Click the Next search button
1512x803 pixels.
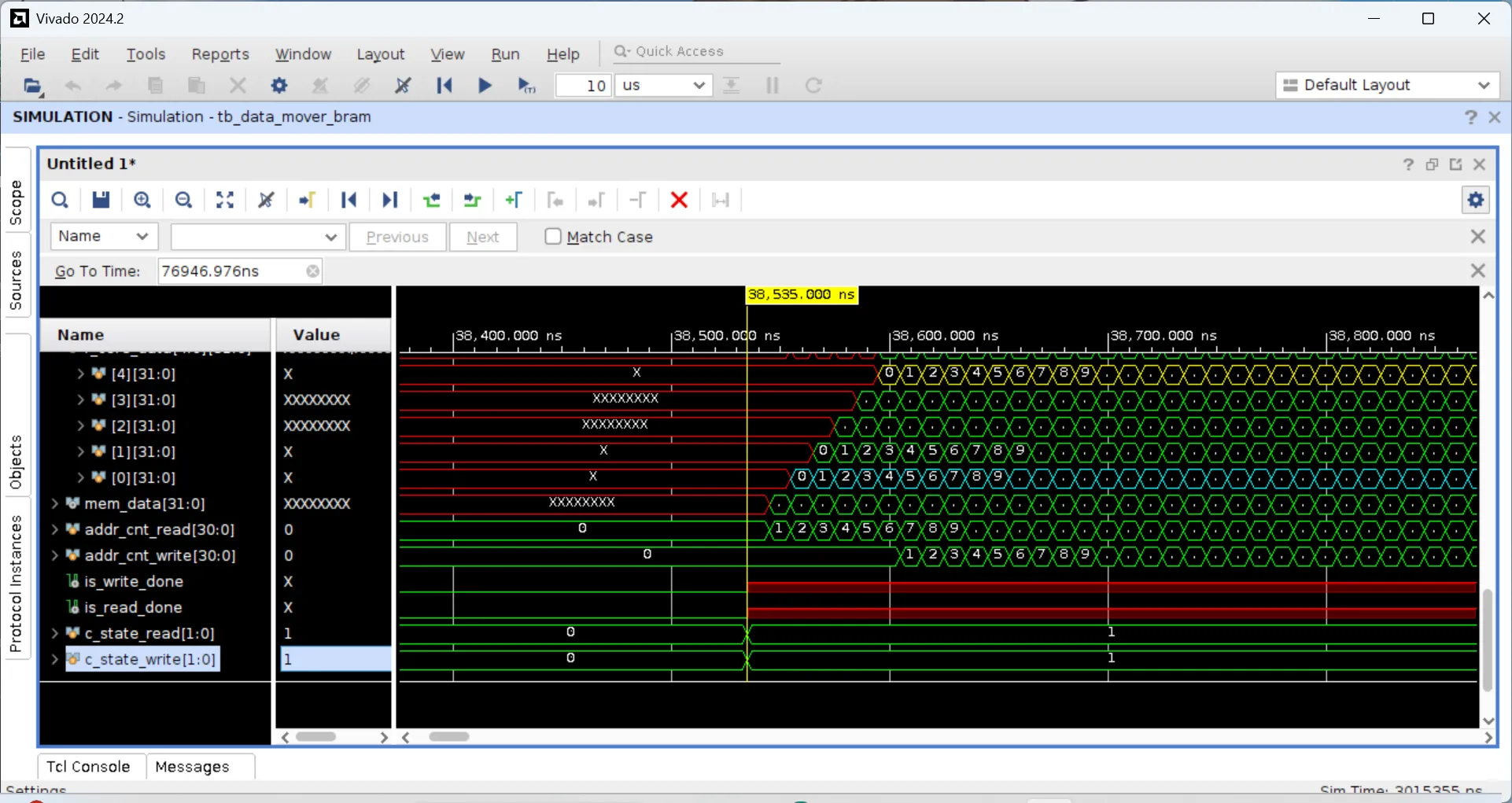tap(483, 237)
